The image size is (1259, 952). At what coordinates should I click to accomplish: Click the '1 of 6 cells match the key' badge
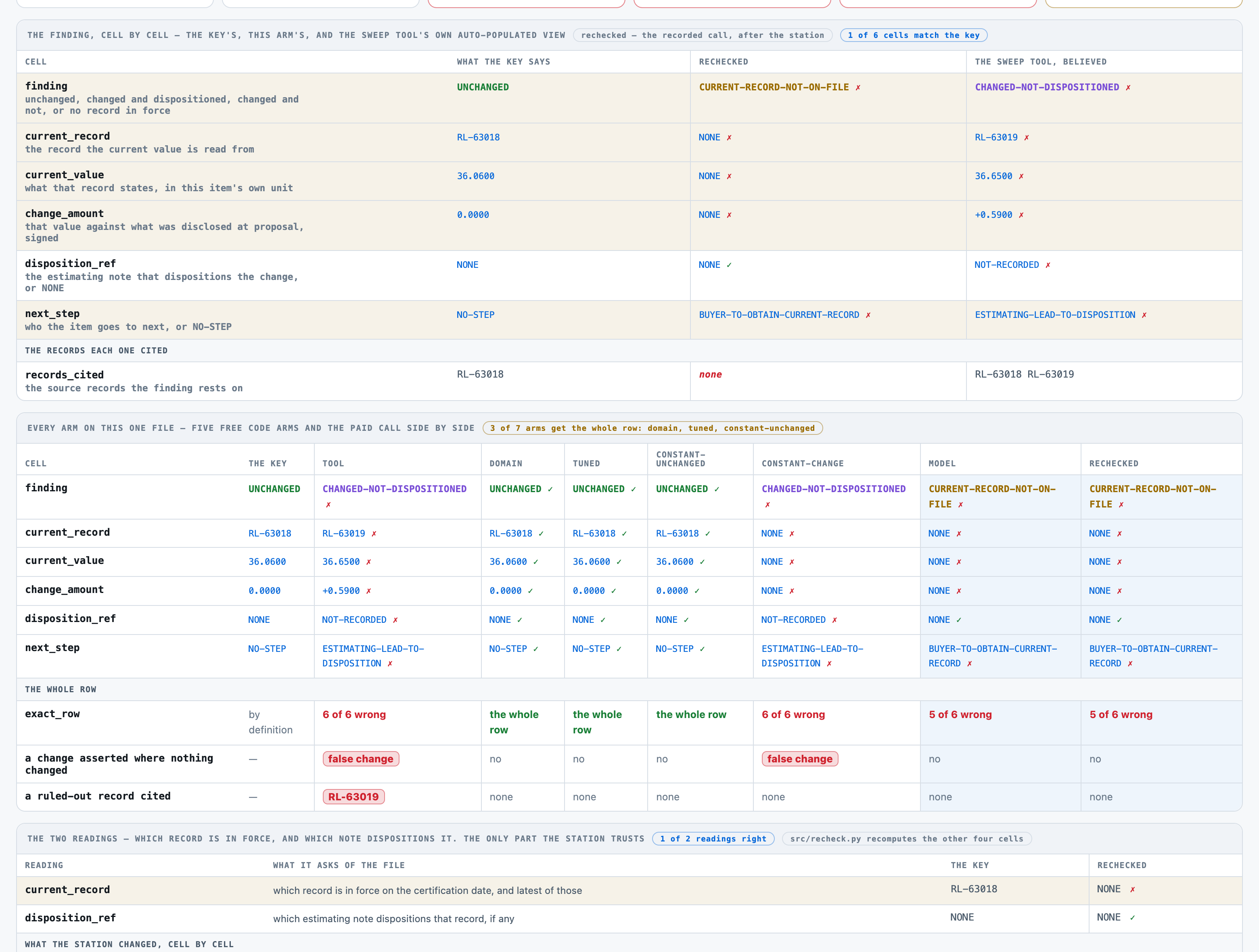click(x=914, y=35)
